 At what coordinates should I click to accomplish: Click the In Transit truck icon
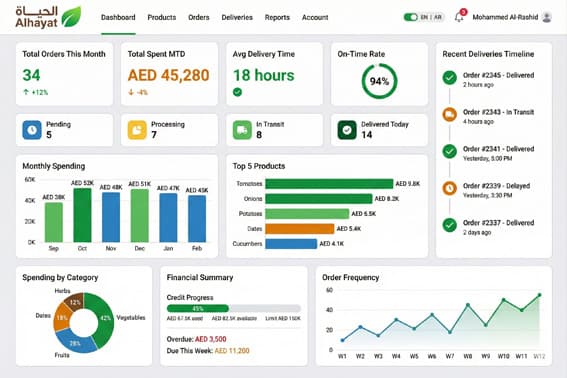[x=242, y=130]
